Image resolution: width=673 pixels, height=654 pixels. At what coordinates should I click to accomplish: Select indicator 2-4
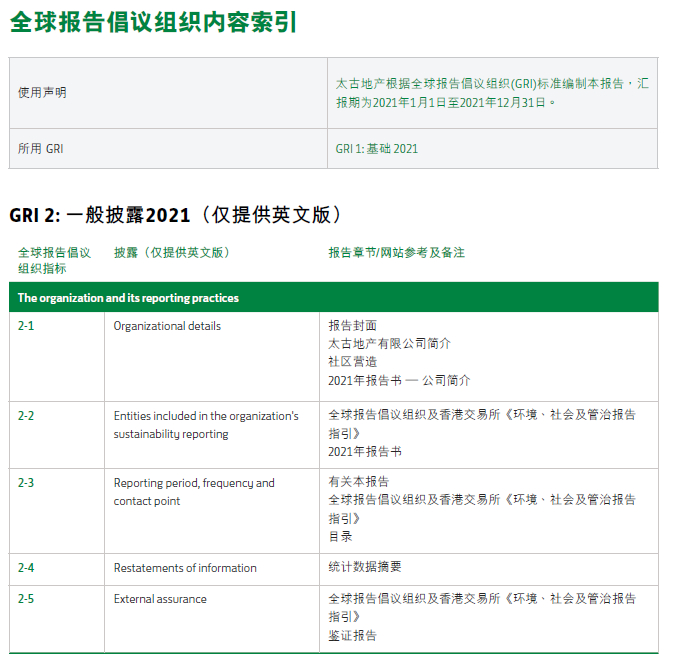pyautogui.click(x=26, y=568)
